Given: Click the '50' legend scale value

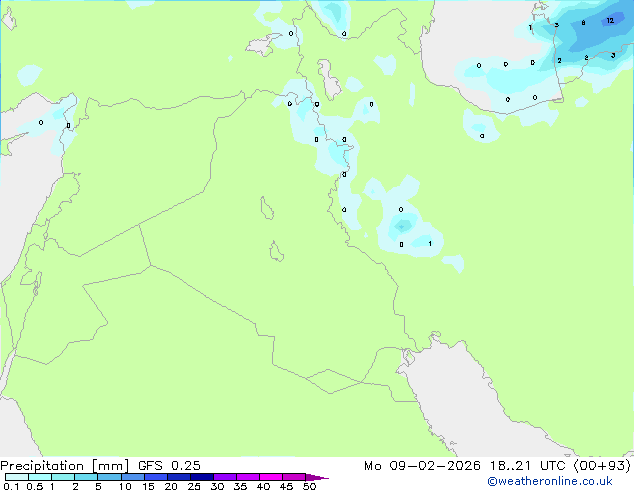Looking at the screenshot, I should (x=309, y=486).
